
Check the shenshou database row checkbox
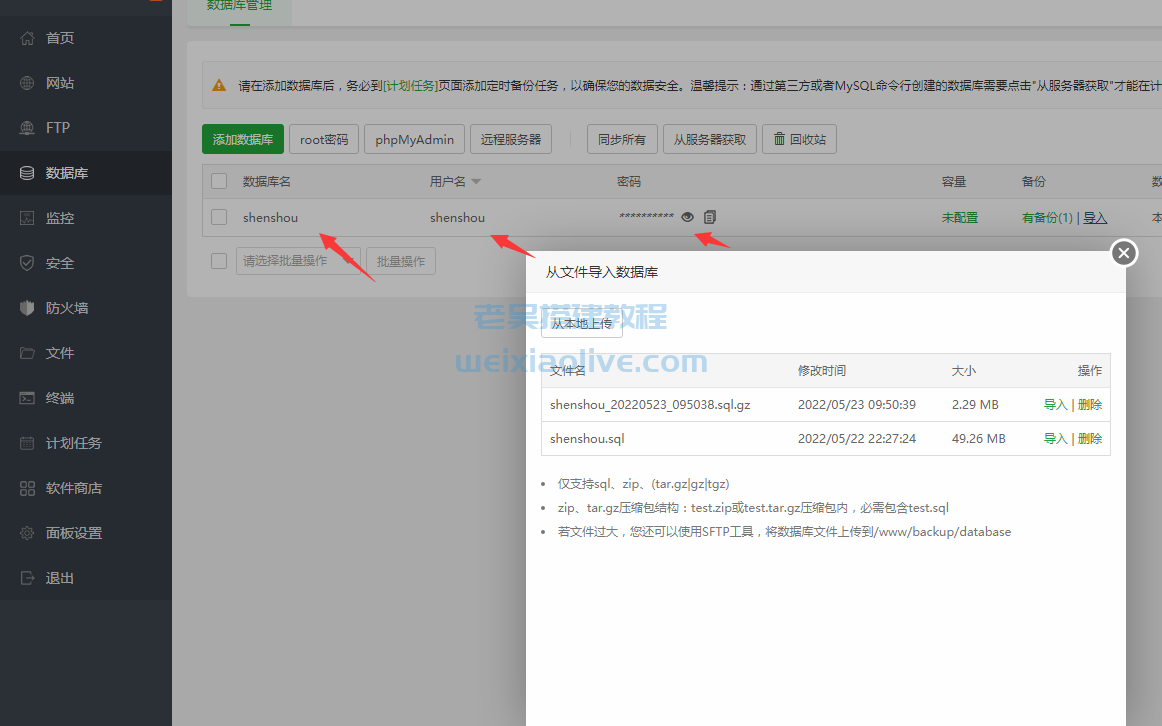218,217
